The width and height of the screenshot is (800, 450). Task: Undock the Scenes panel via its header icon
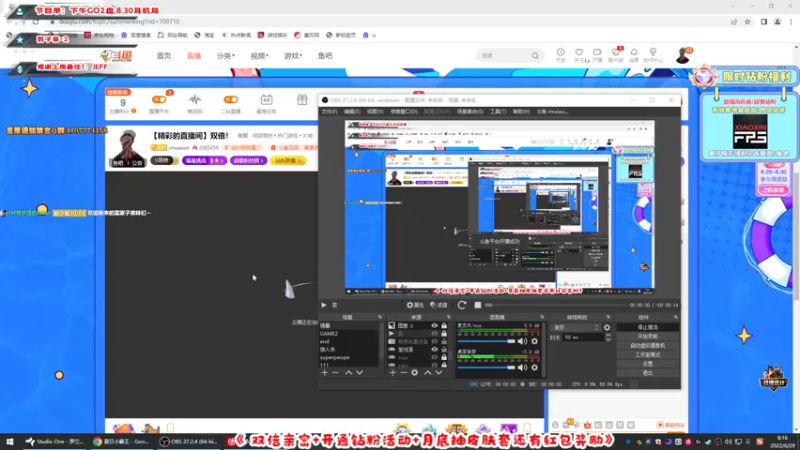(380, 317)
